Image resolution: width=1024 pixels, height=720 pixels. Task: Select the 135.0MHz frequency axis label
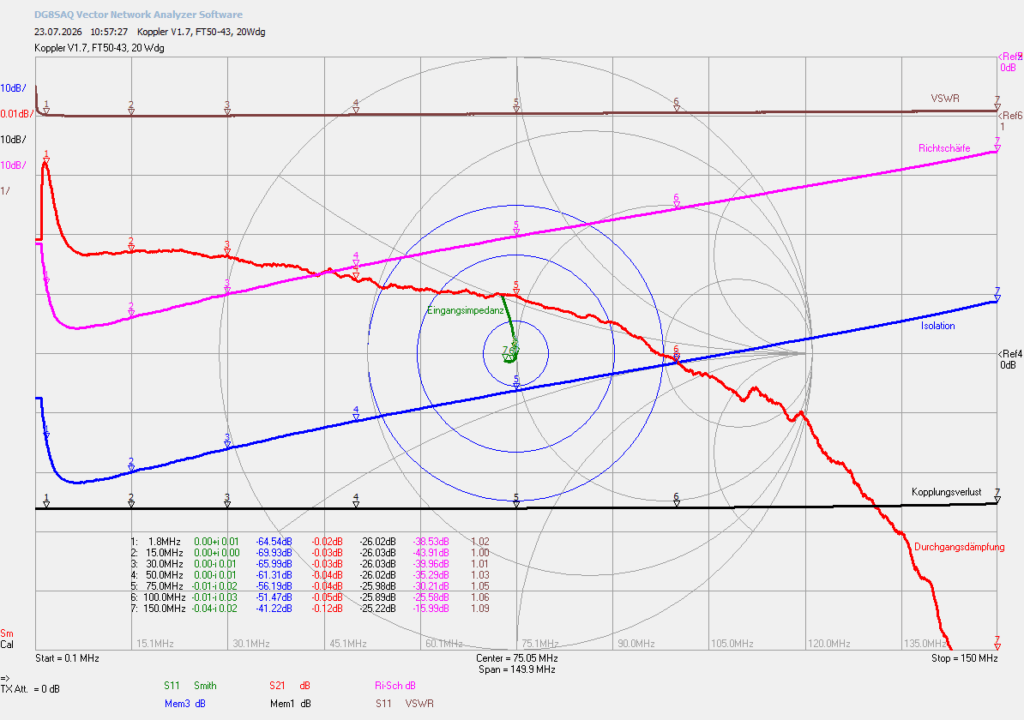pyautogui.click(x=925, y=644)
